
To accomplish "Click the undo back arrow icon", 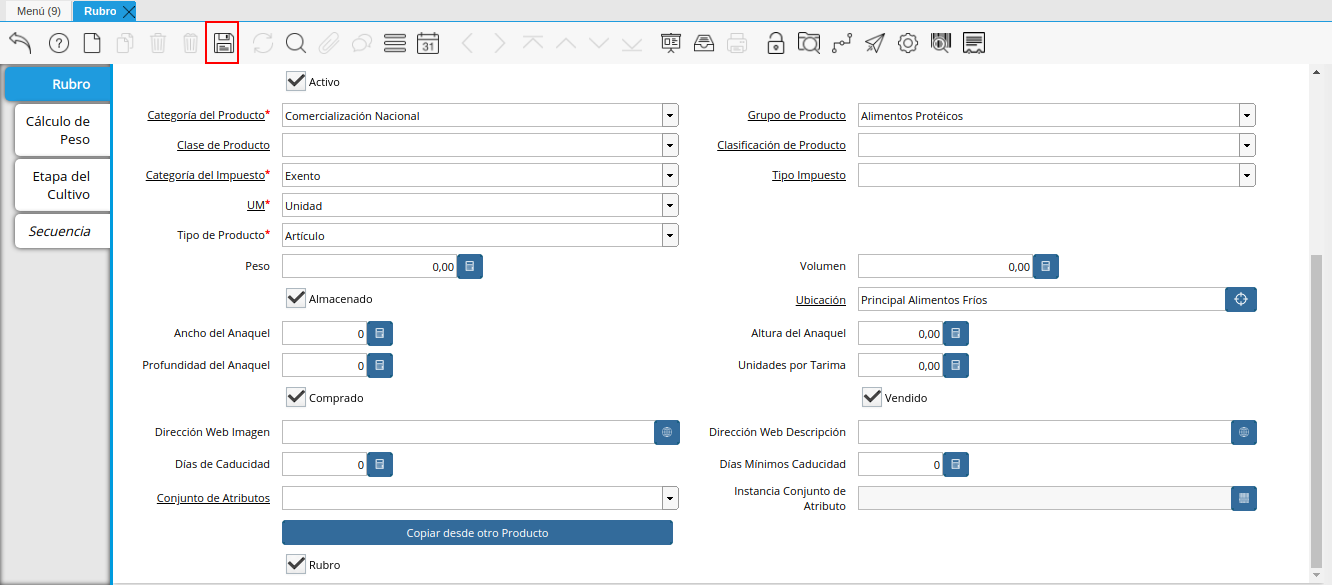I will (x=21, y=43).
